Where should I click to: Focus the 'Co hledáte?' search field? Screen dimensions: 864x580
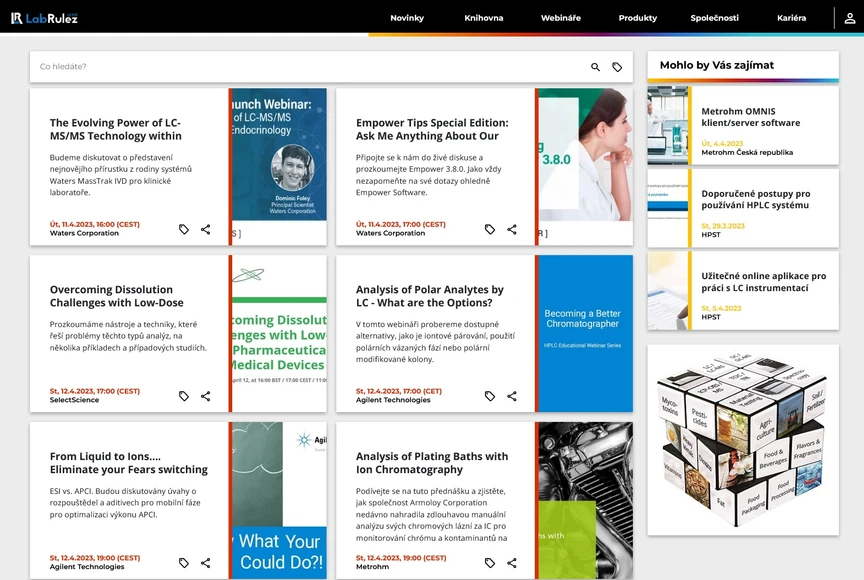point(309,67)
